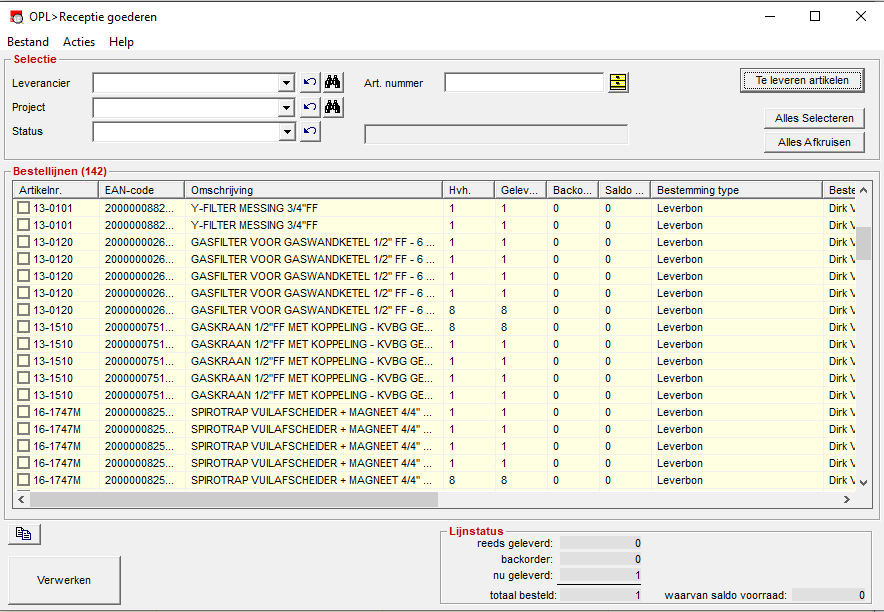Image resolution: width=884 pixels, height=612 pixels.
Task: Click the horizontal scrollbar thumb of the order list
Action: tap(234, 499)
